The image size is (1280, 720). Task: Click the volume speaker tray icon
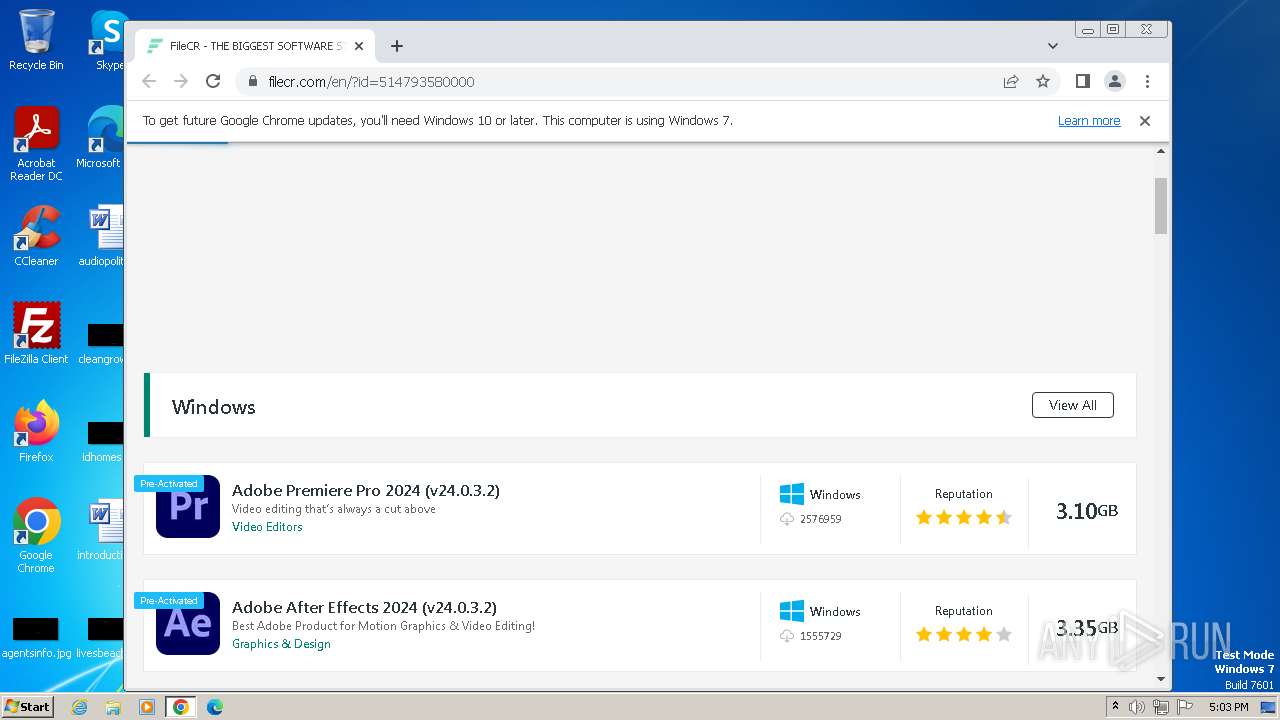(1137, 707)
